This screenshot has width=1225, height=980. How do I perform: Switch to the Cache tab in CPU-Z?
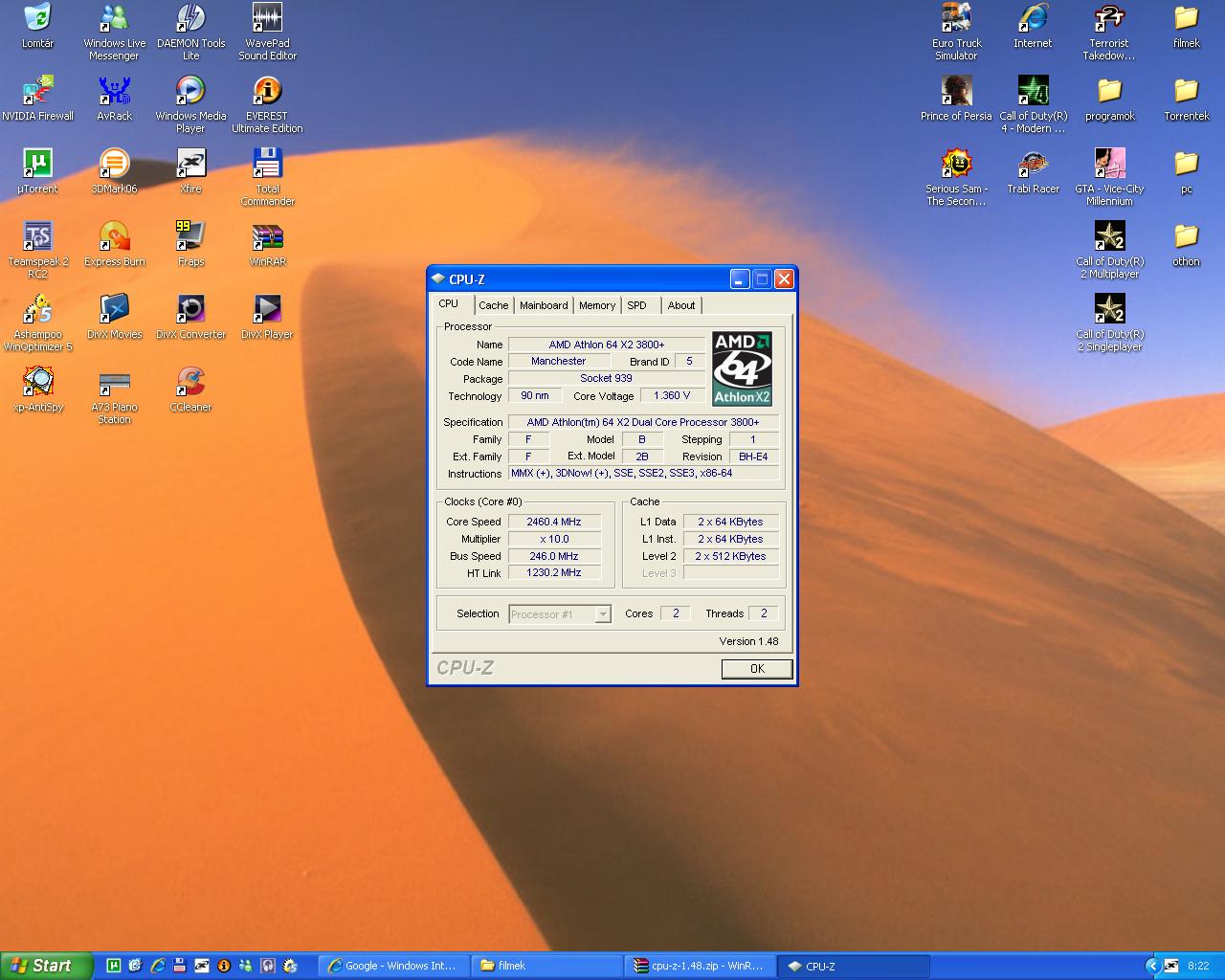[493, 305]
